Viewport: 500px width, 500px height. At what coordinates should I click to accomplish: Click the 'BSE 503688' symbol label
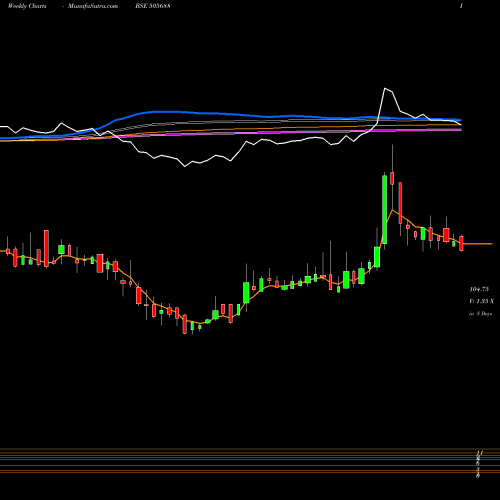pos(153,6)
